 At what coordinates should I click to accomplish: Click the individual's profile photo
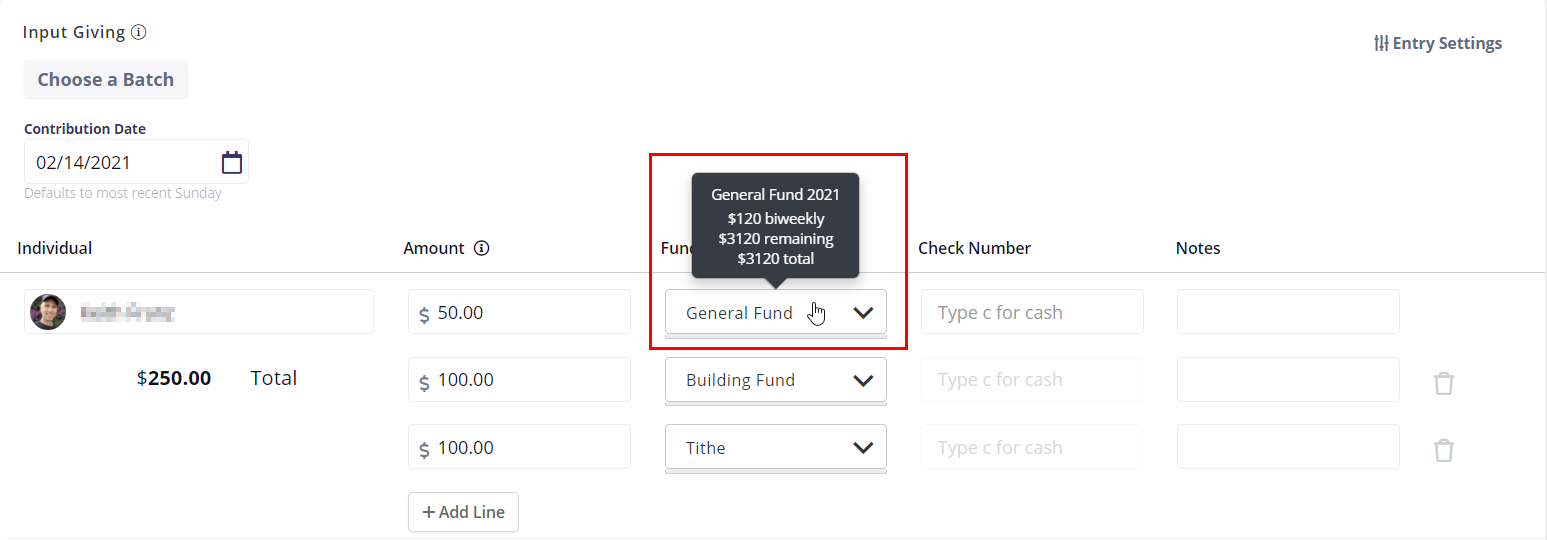point(48,312)
